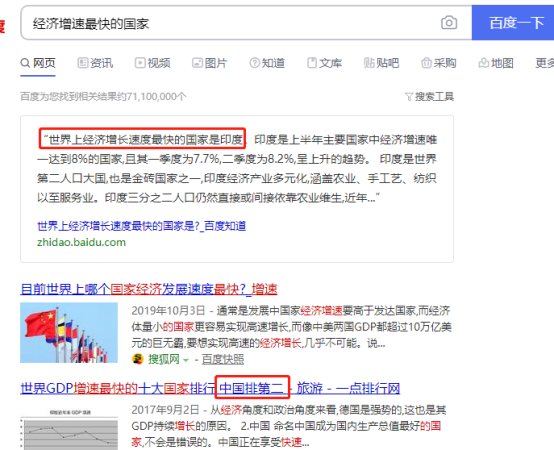554x450 pixels.
Task: Open the 贴吧 tab
Action: click(x=381, y=63)
